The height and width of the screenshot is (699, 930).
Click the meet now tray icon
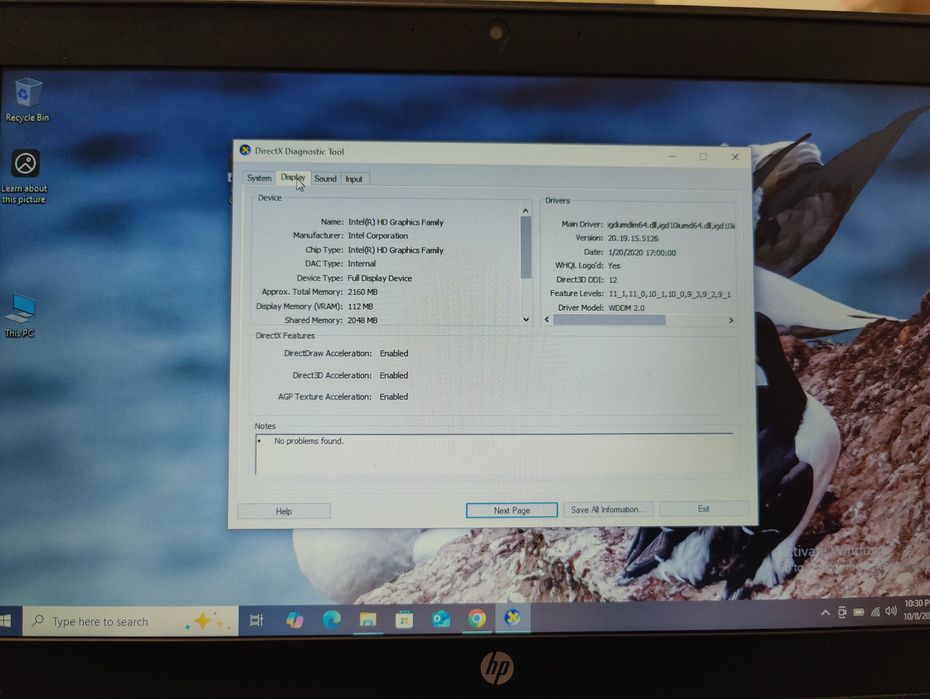[842, 612]
